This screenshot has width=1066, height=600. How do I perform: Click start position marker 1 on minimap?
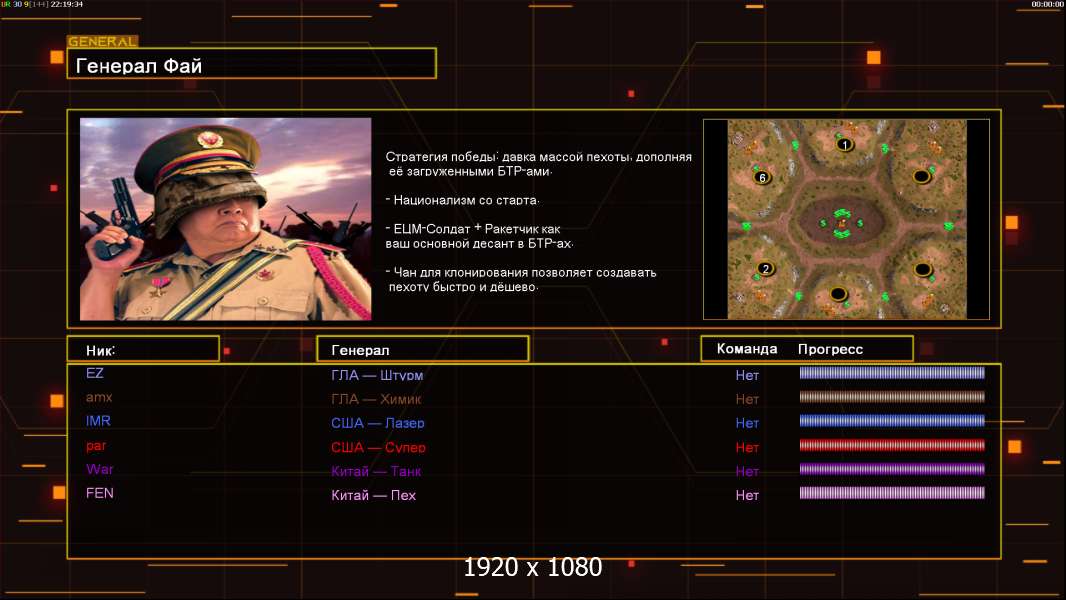844,145
